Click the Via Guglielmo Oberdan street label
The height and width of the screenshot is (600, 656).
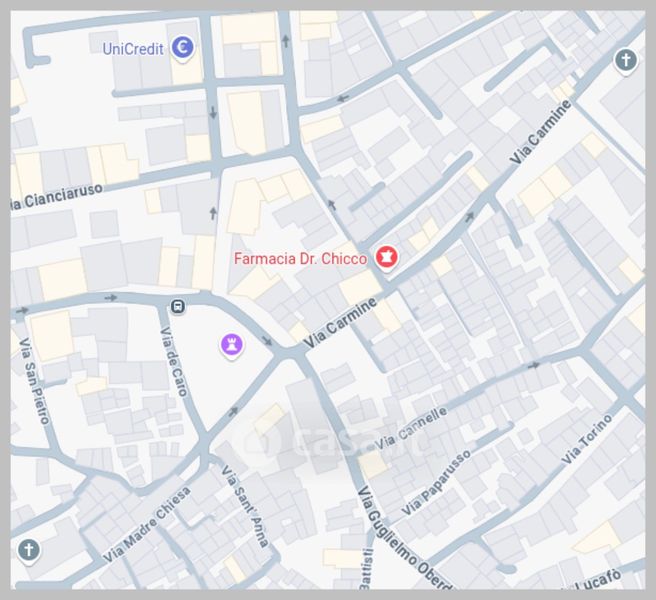tap(403, 538)
